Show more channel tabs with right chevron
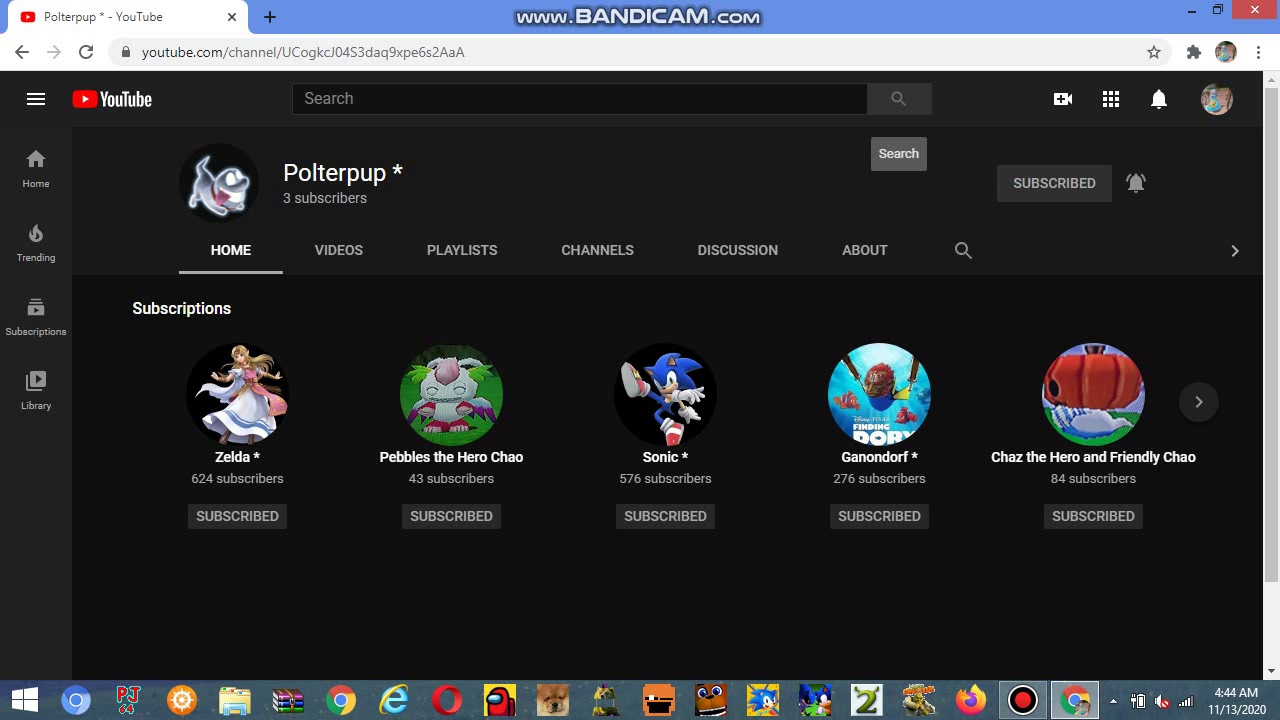1280x720 pixels. pos(1235,251)
